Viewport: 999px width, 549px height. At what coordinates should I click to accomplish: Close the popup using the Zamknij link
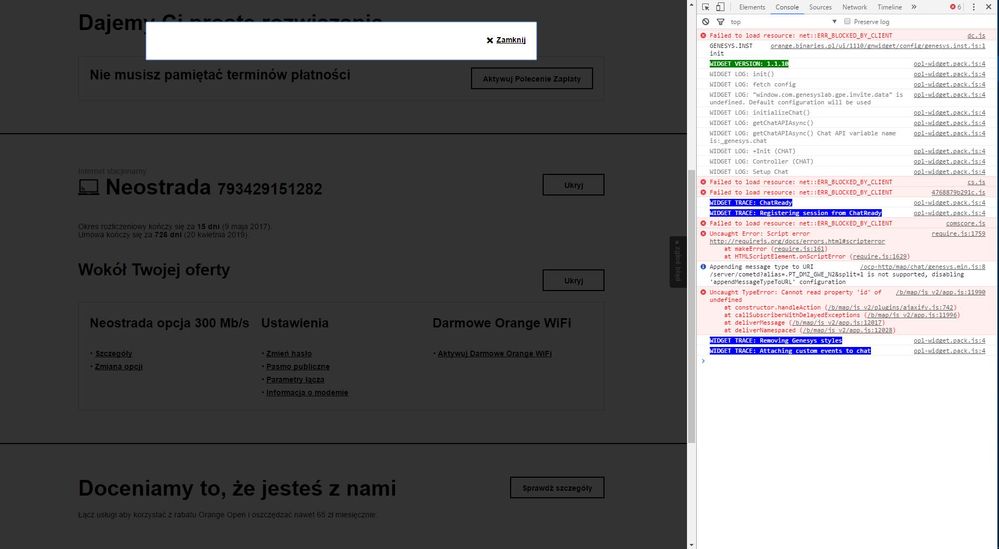pyautogui.click(x=510, y=40)
